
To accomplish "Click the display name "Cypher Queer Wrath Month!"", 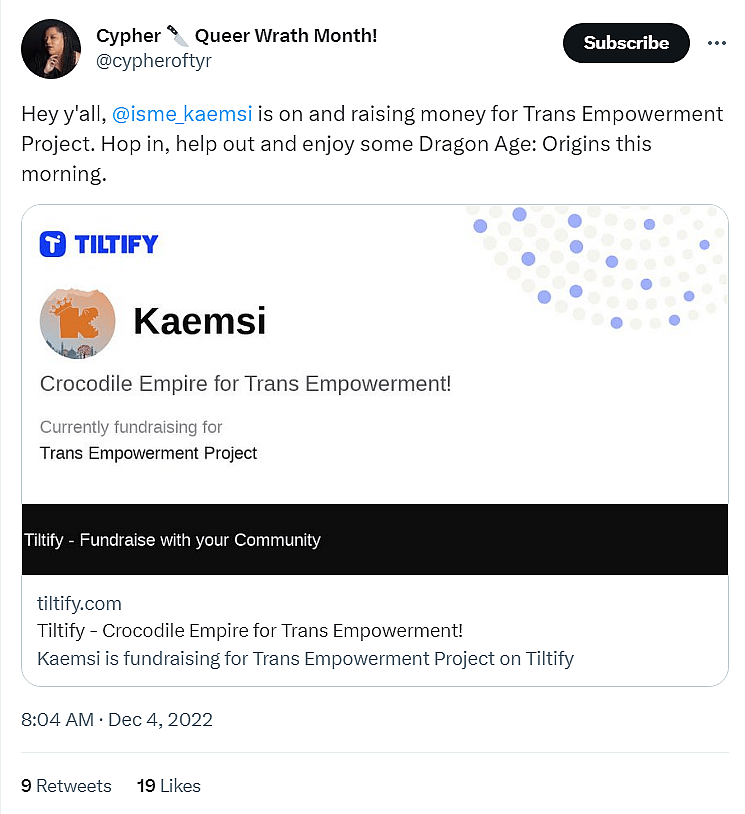I will pyautogui.click(x=236, y=37).
